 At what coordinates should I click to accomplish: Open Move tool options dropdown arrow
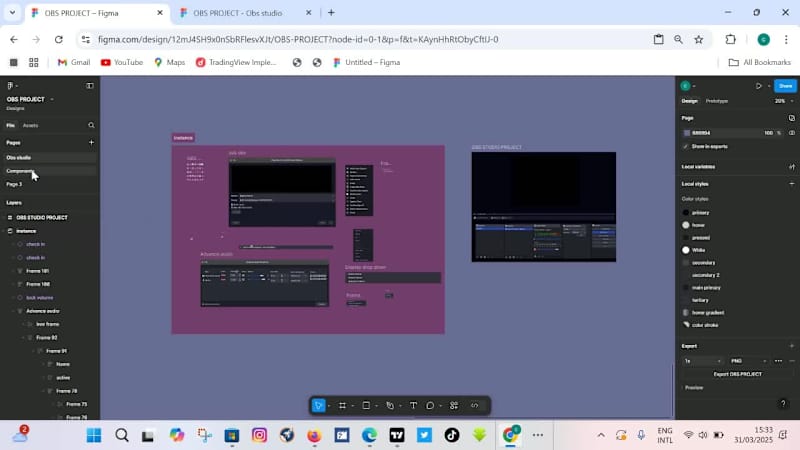(329, 406)
